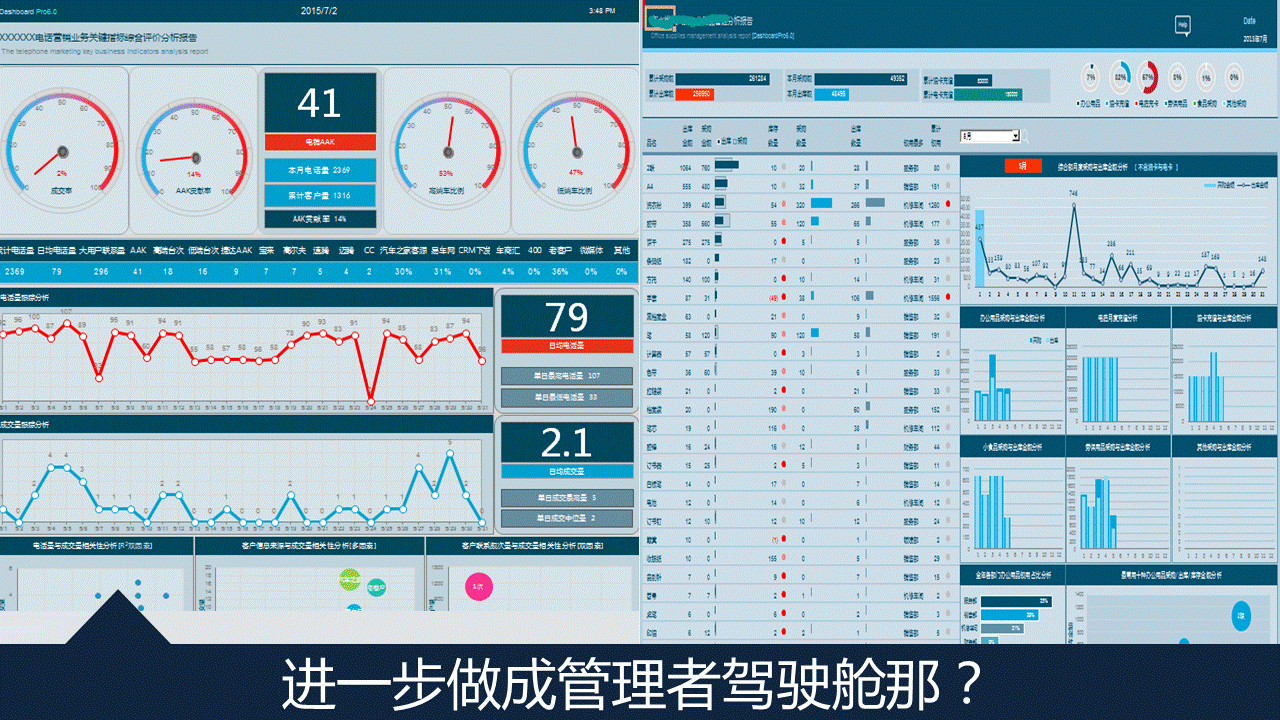The width and height of the screenshot is (1280, 720).
Task: Click the red dot in 1280 row
Action: 947,204
